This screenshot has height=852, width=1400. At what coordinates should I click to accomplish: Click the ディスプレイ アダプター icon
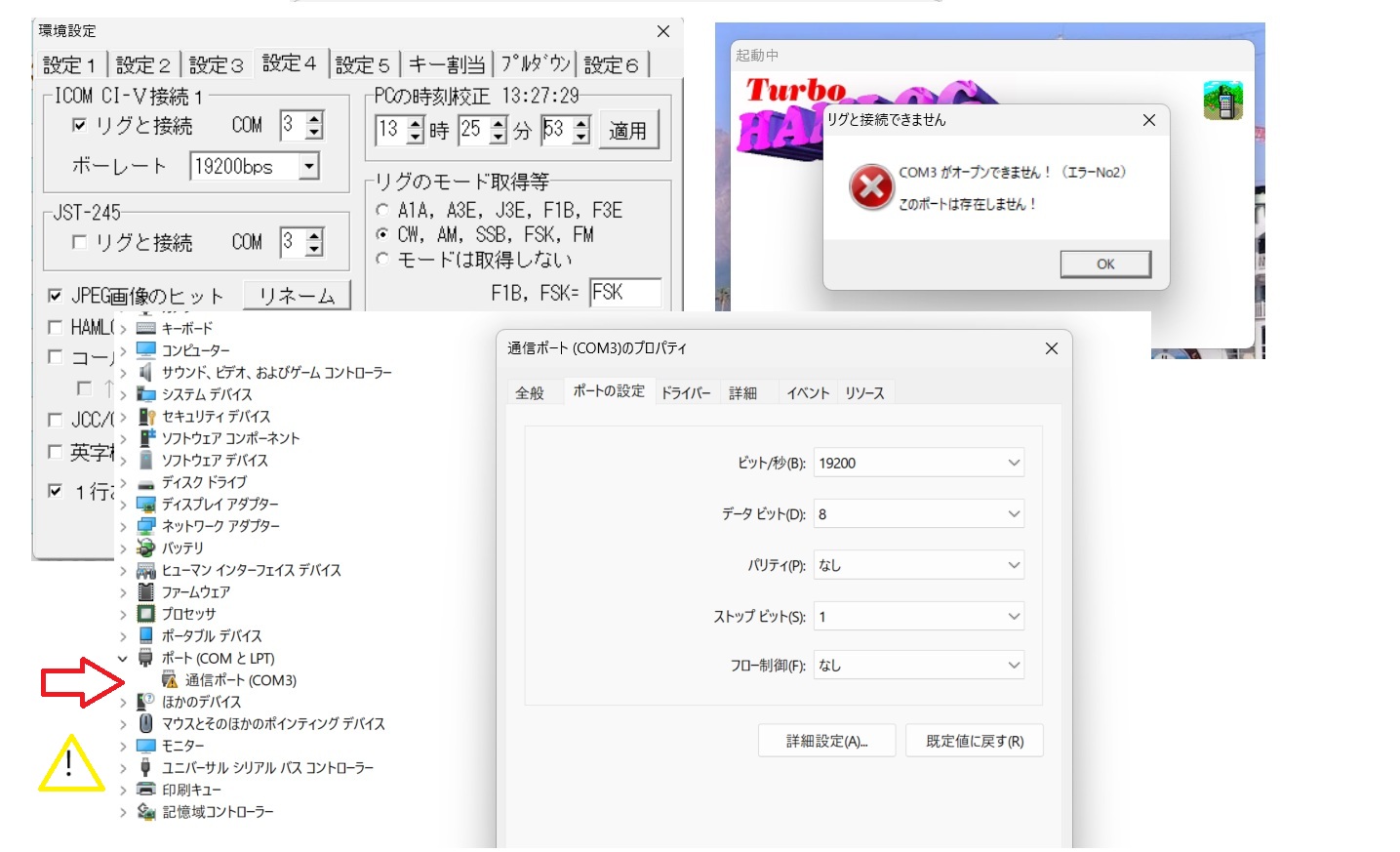146,504
